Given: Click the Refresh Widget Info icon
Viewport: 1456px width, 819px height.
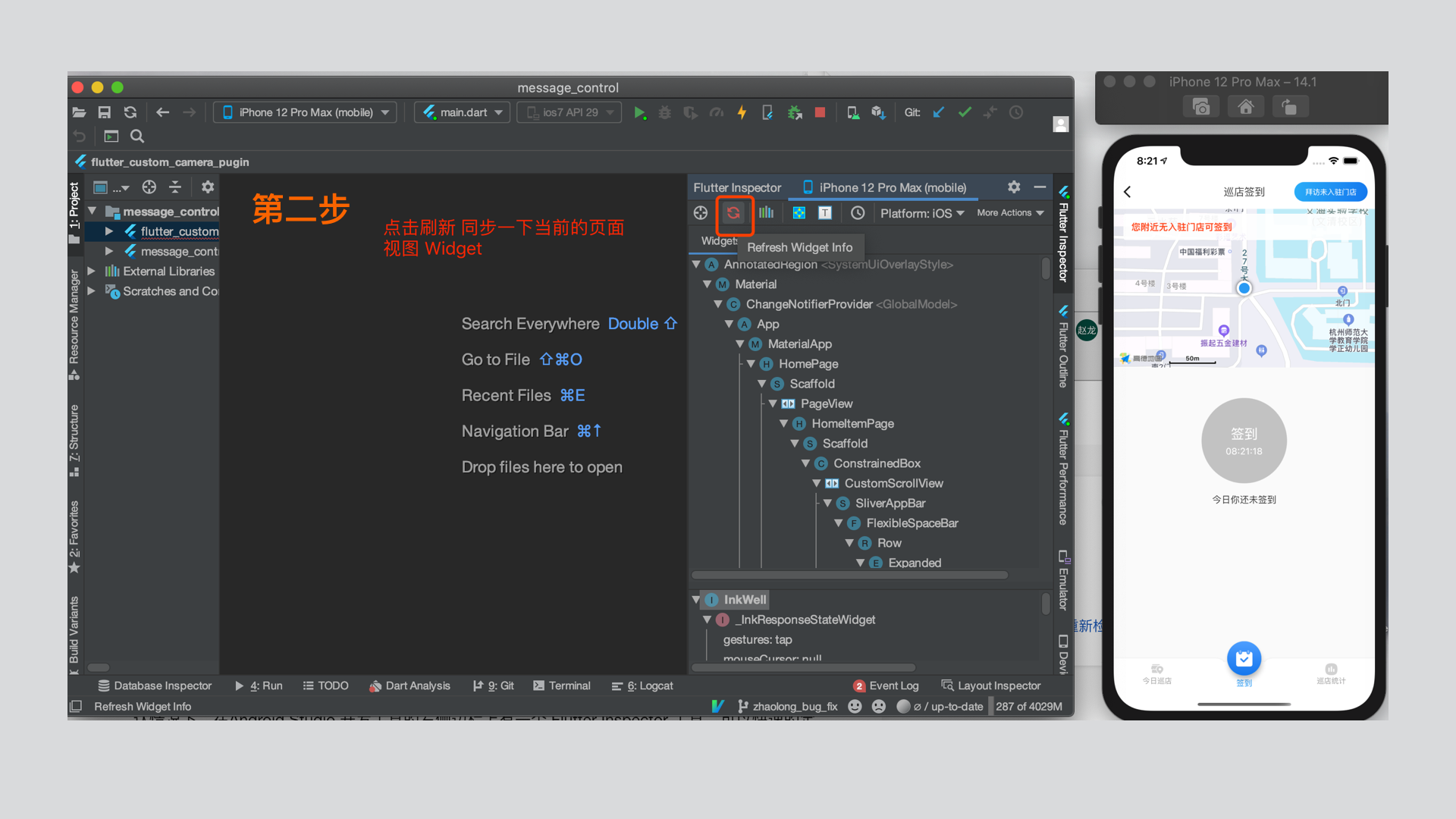Looking at the screenshot, I should tap(734, 213).
